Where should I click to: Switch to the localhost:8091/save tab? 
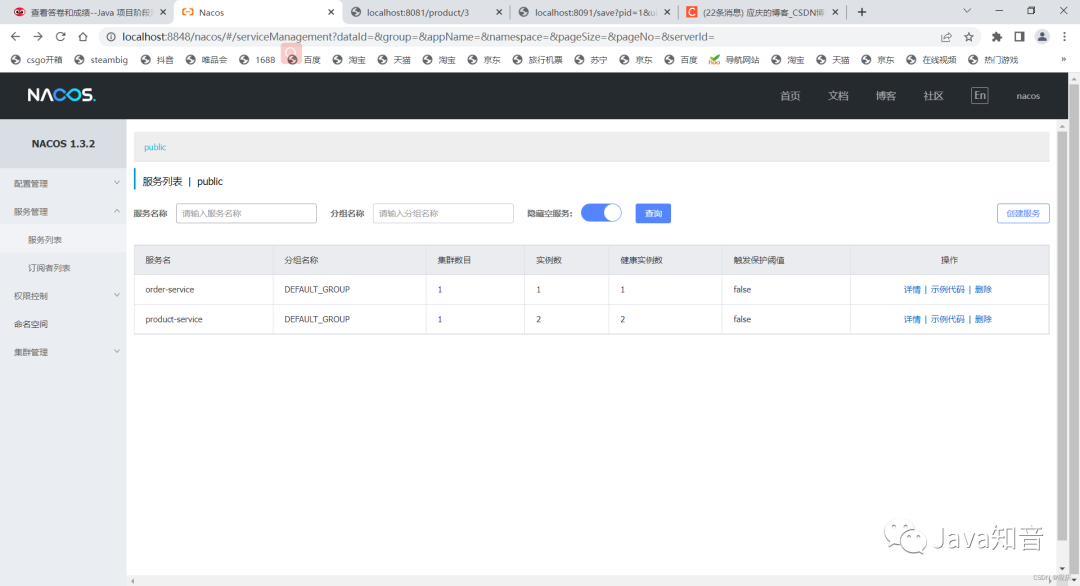pyautogui.click(x=594, y=12)
